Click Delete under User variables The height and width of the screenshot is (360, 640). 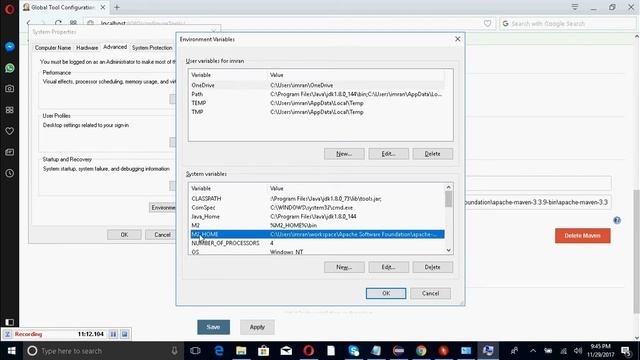(432, 154)
